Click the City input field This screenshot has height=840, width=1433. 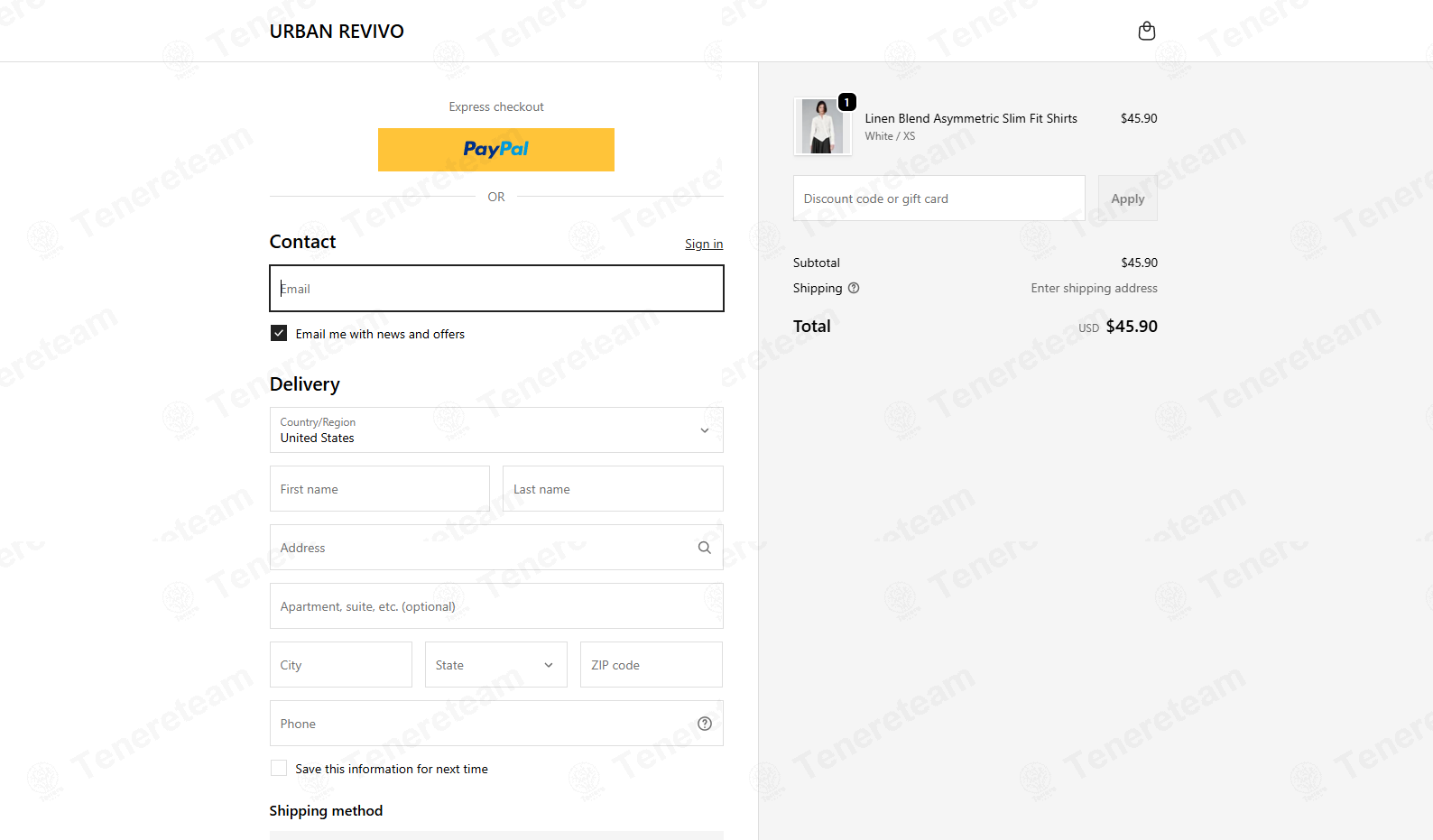click(341, 665)
